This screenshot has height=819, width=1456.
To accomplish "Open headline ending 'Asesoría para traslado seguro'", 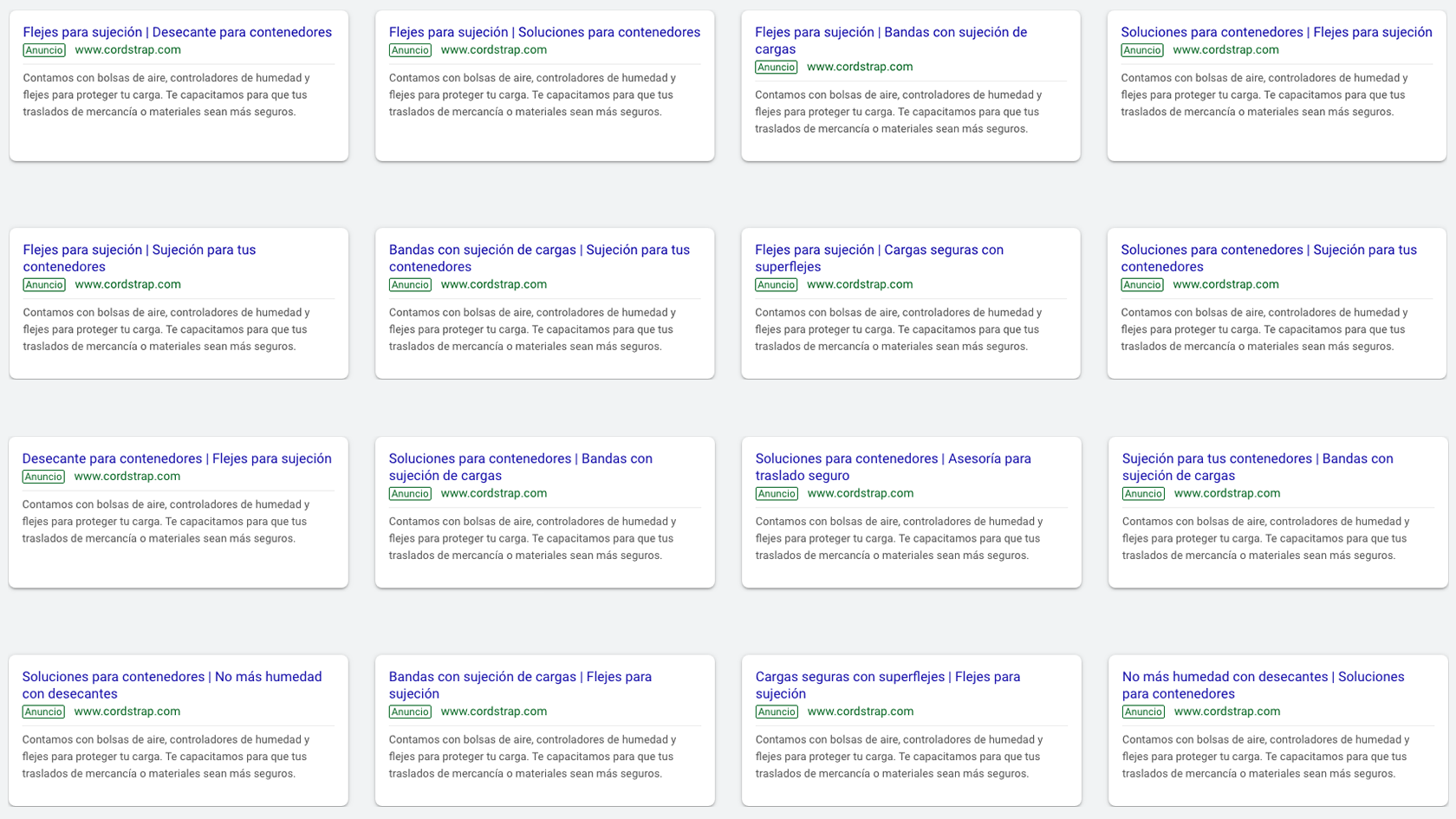I will coord(893,467).
